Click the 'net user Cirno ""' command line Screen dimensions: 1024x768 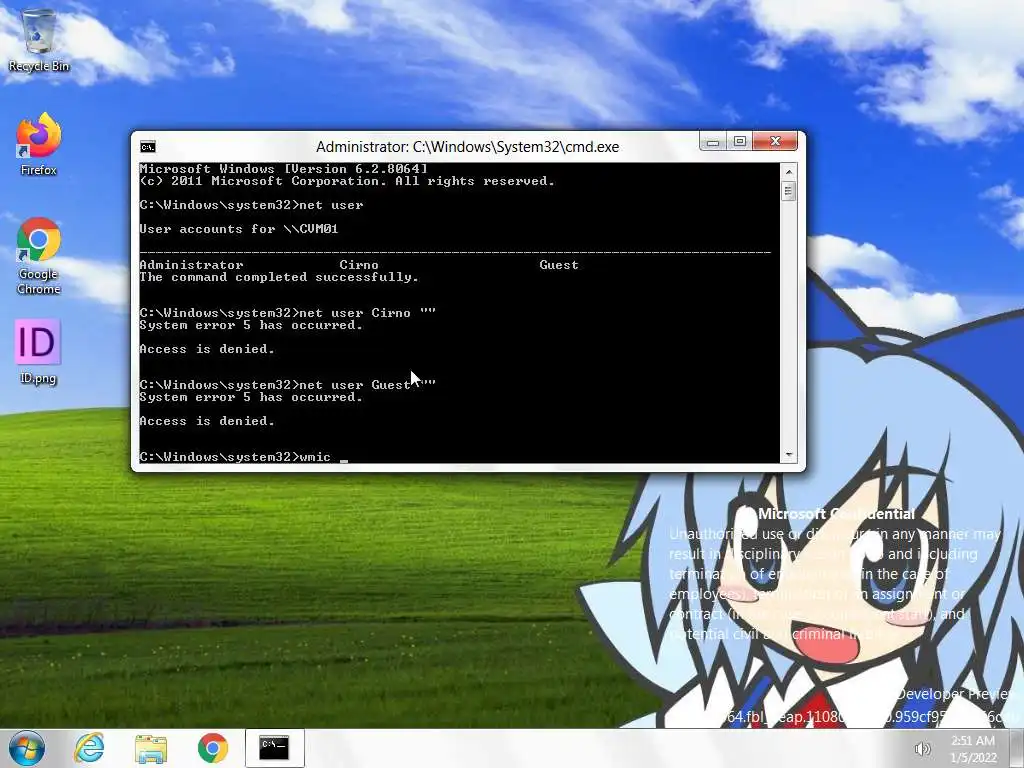tap(287, 313)
